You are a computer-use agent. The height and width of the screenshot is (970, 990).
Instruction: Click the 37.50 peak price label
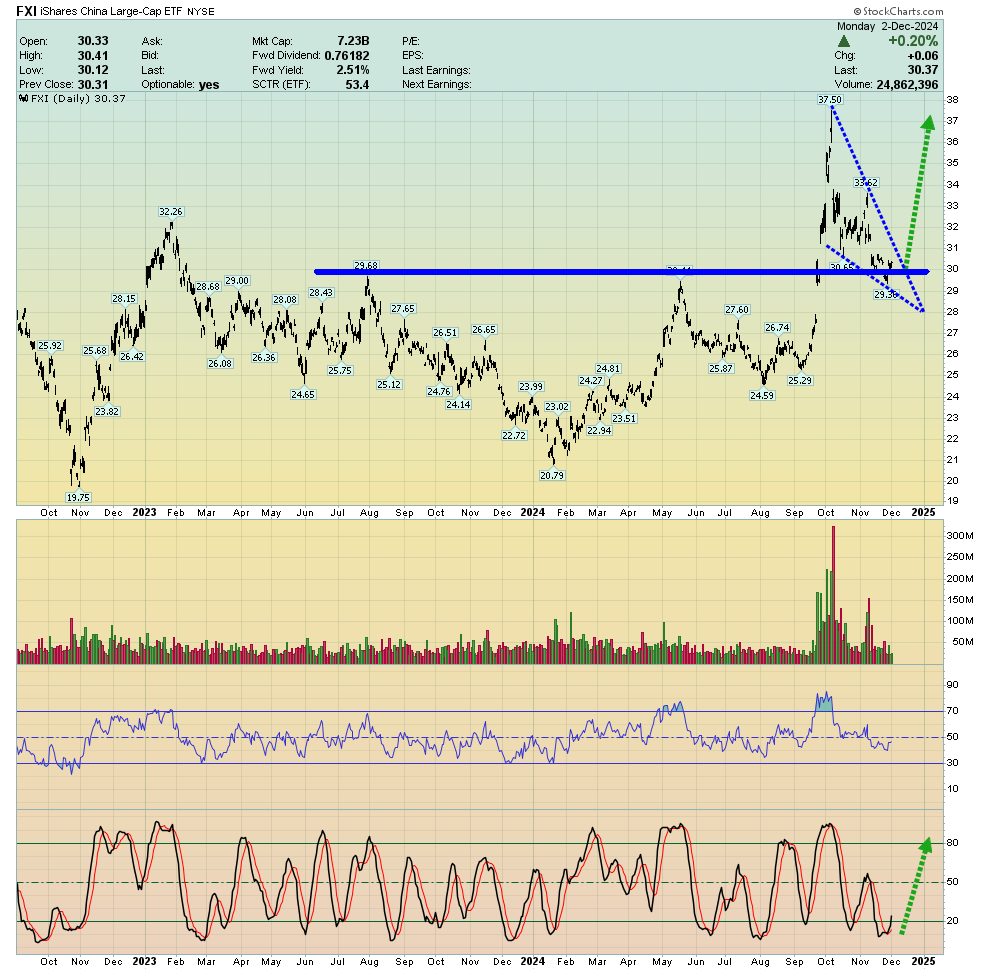[x=830, y=100]
